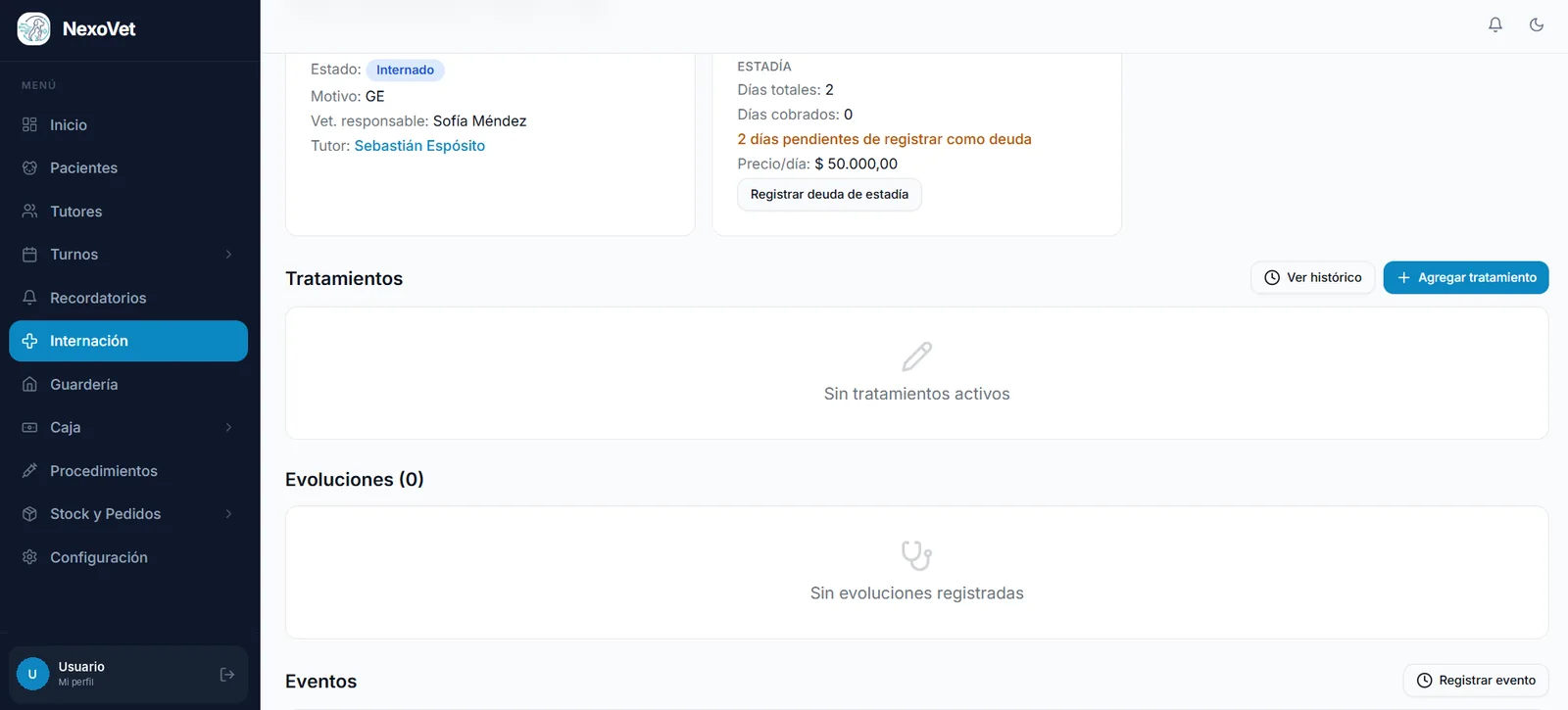Click the Evoluciones (0) heading
This screenshot has height=710, width=1568.
point(355,479)
